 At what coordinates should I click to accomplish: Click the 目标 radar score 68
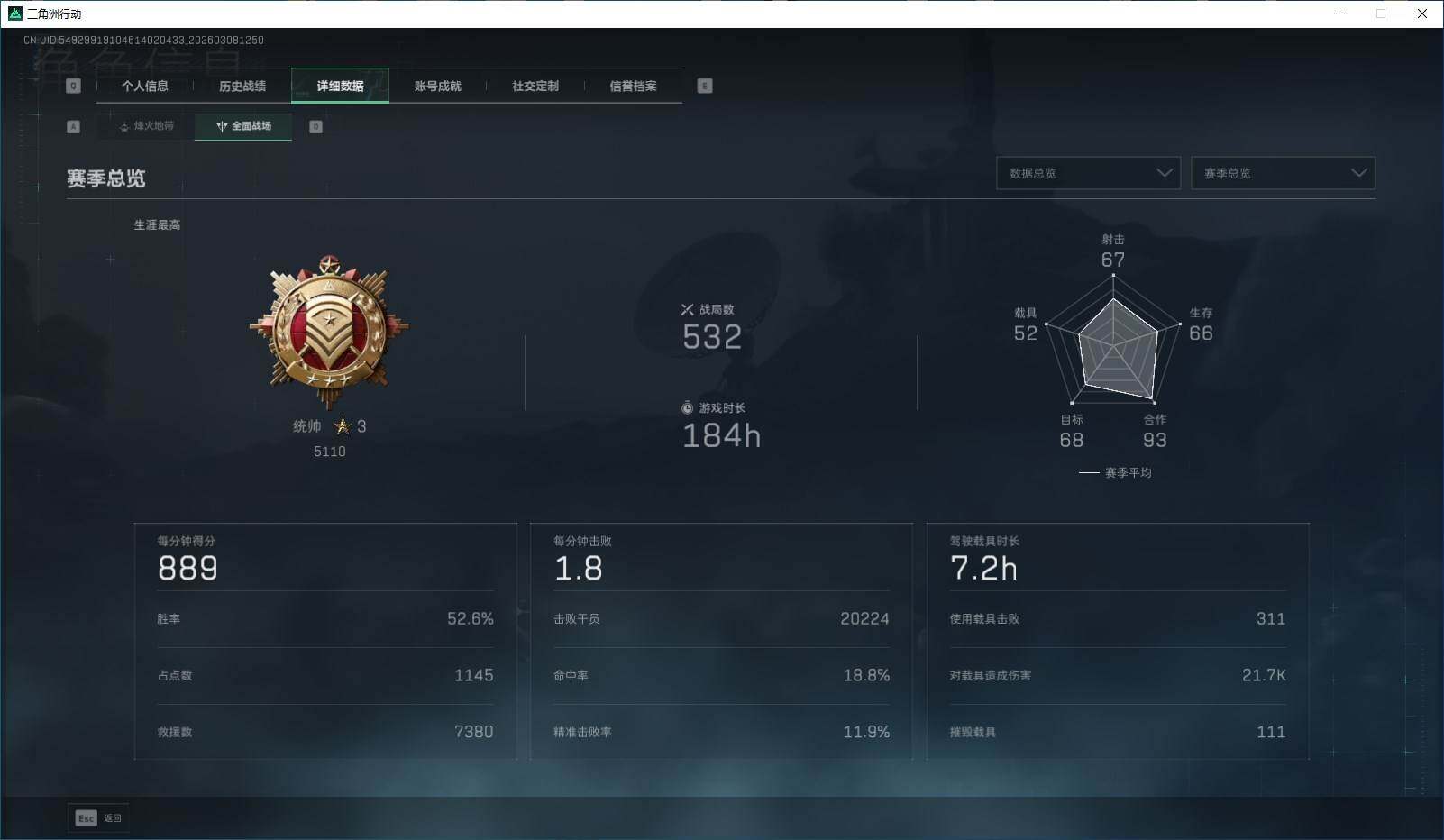pyautogui.click(x=1072, y=440)
